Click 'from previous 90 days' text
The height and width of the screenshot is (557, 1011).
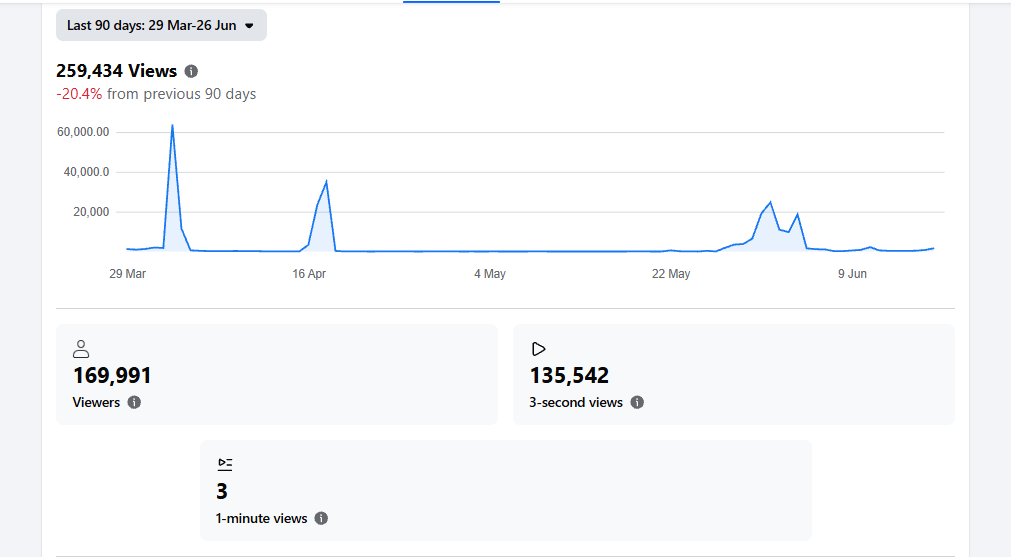click(181, 93)
